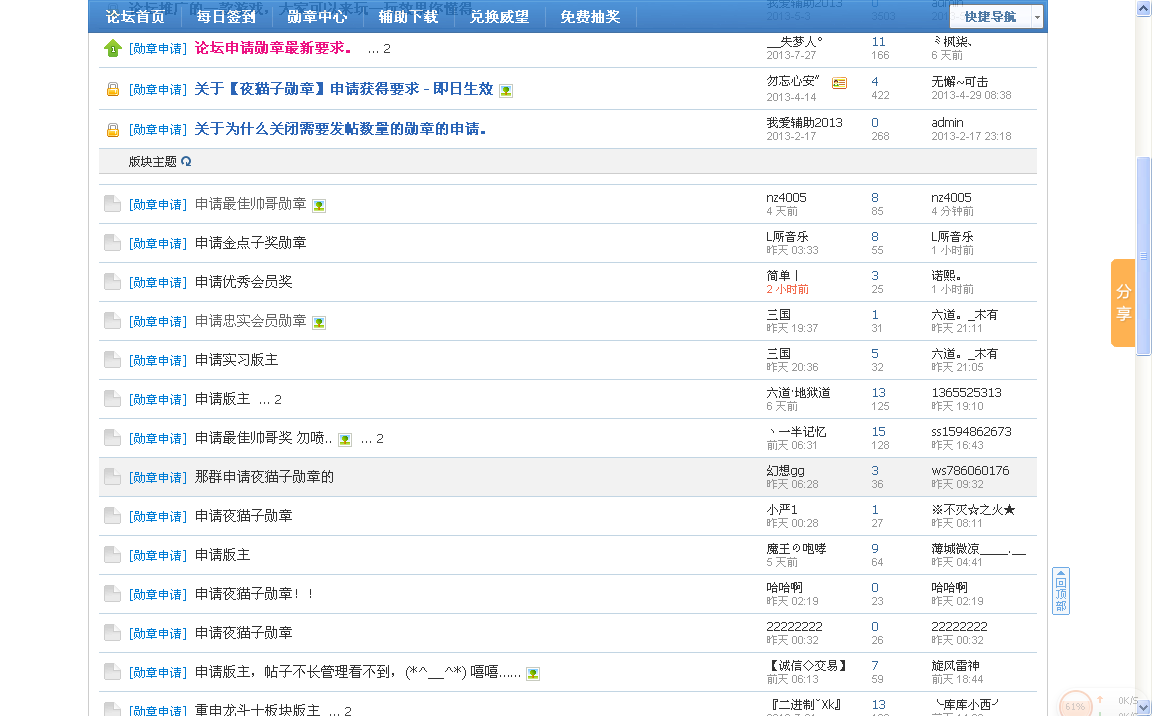Click the thread icon for 申请实习版主
The width and height of the screenshot is (1152, 716).
pos(112,359)
